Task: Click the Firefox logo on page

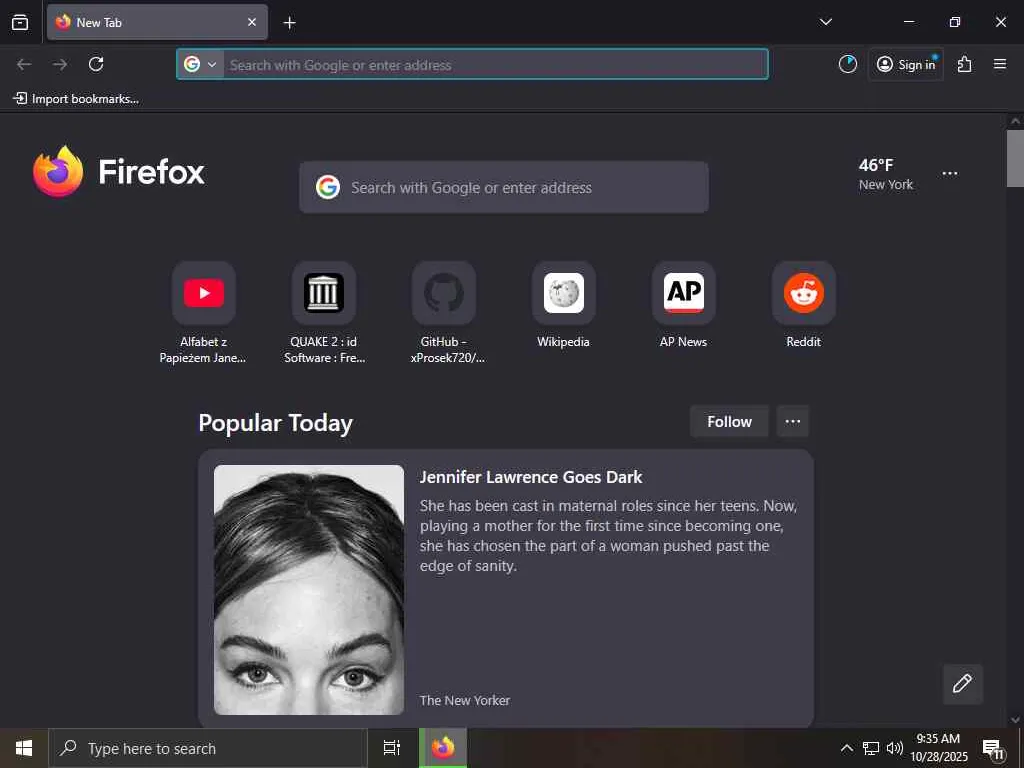Action: (x=119, y=172)
